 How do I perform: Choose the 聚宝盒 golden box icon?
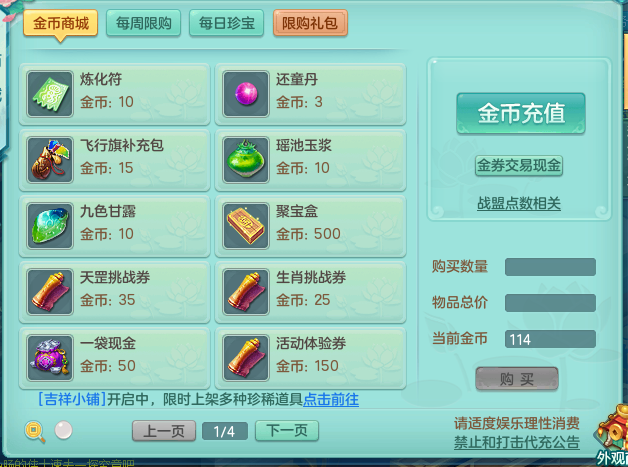click(246, 226)
